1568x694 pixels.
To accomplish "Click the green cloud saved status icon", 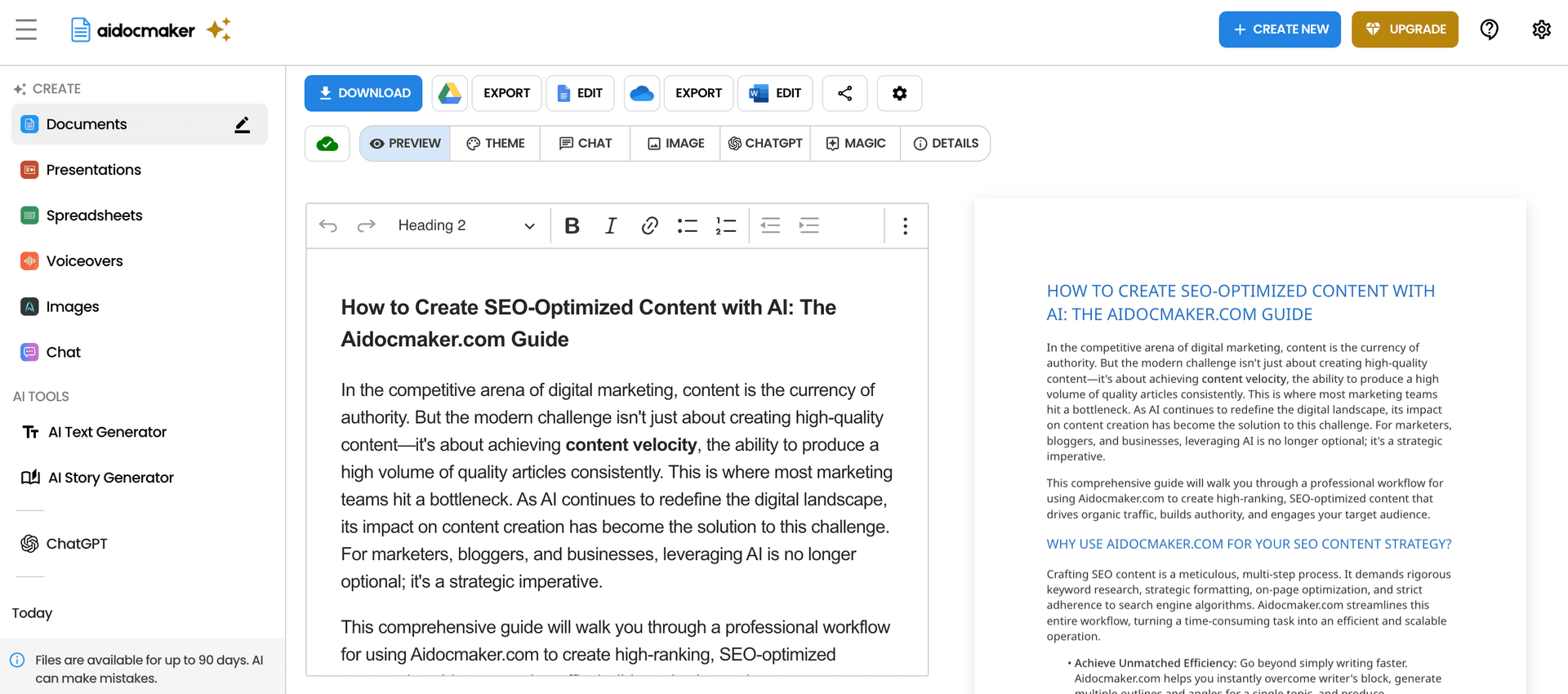I will point(327,144).
